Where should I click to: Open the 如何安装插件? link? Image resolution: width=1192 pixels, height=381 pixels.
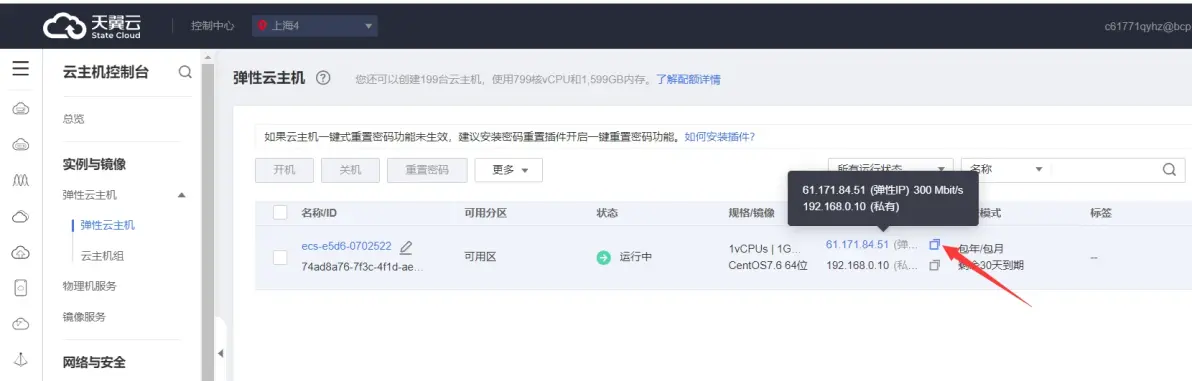[719, 137]
